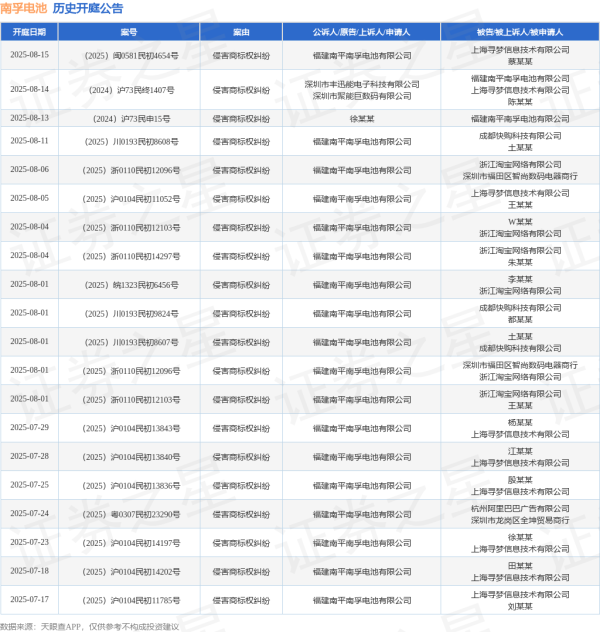
Task: Select case number 沪0104民初14202号
Action: [131, 572]
